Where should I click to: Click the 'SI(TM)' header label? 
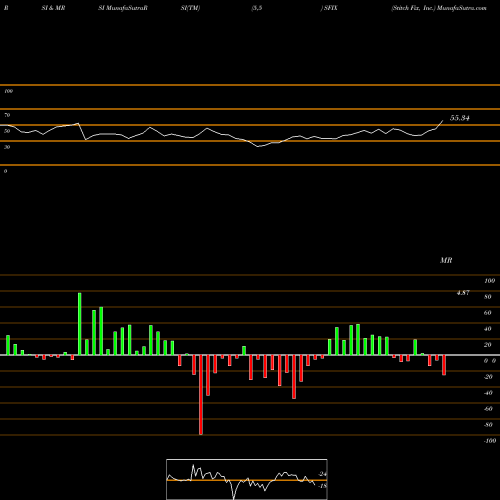(x=190, y=8)
